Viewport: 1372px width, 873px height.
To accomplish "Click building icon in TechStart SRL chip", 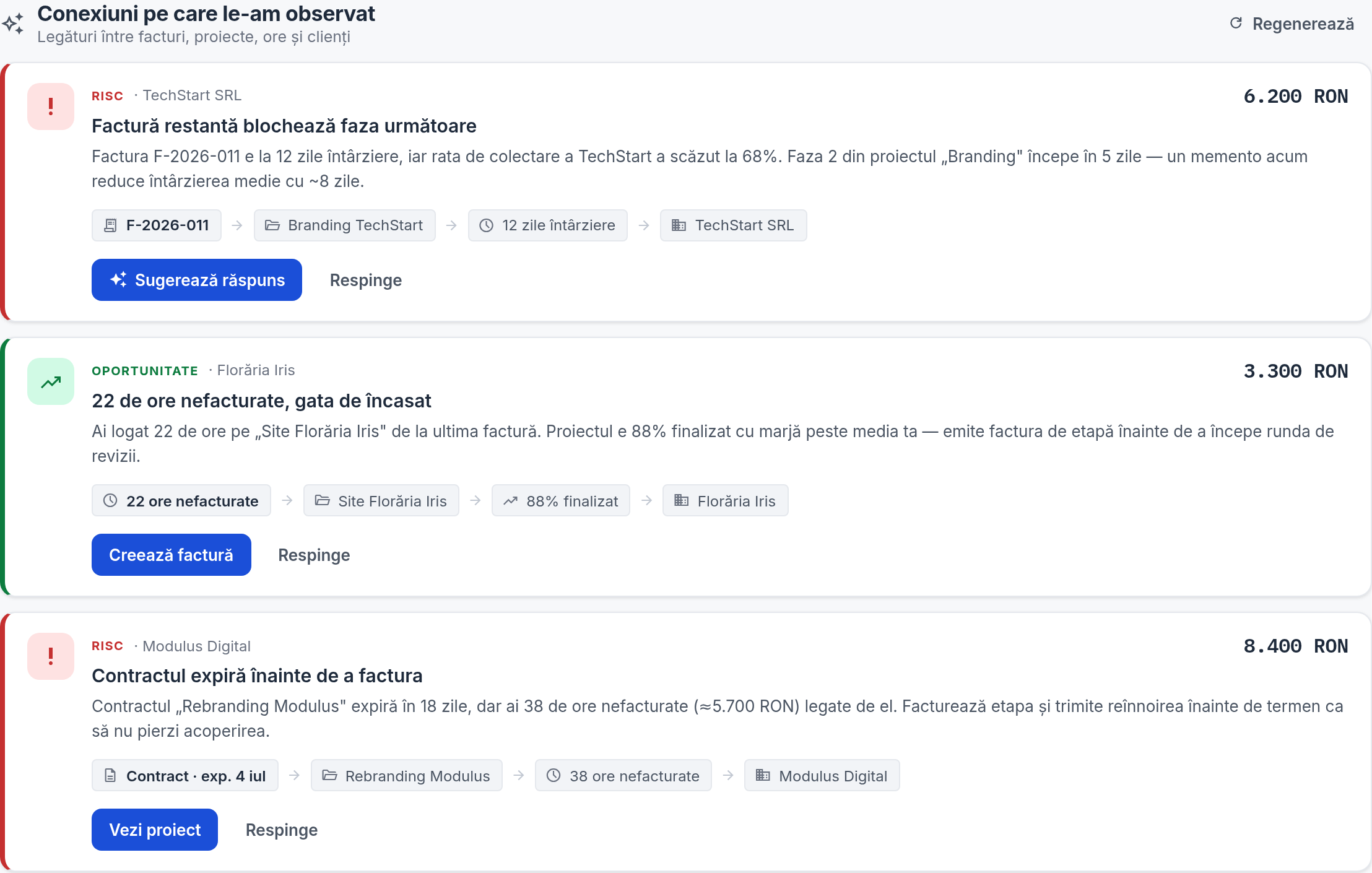I will point(679,225).
